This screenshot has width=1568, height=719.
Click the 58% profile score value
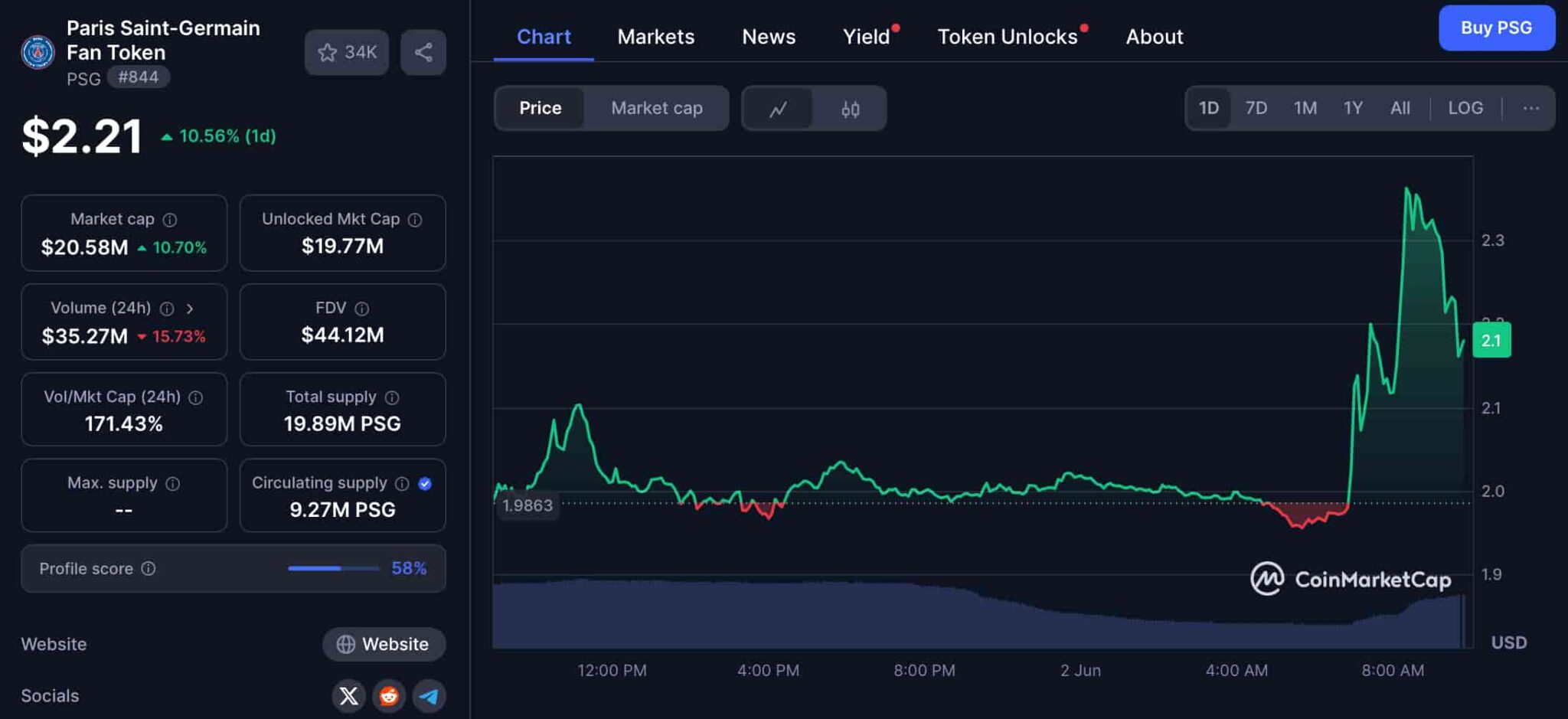(x=409, y=568)
